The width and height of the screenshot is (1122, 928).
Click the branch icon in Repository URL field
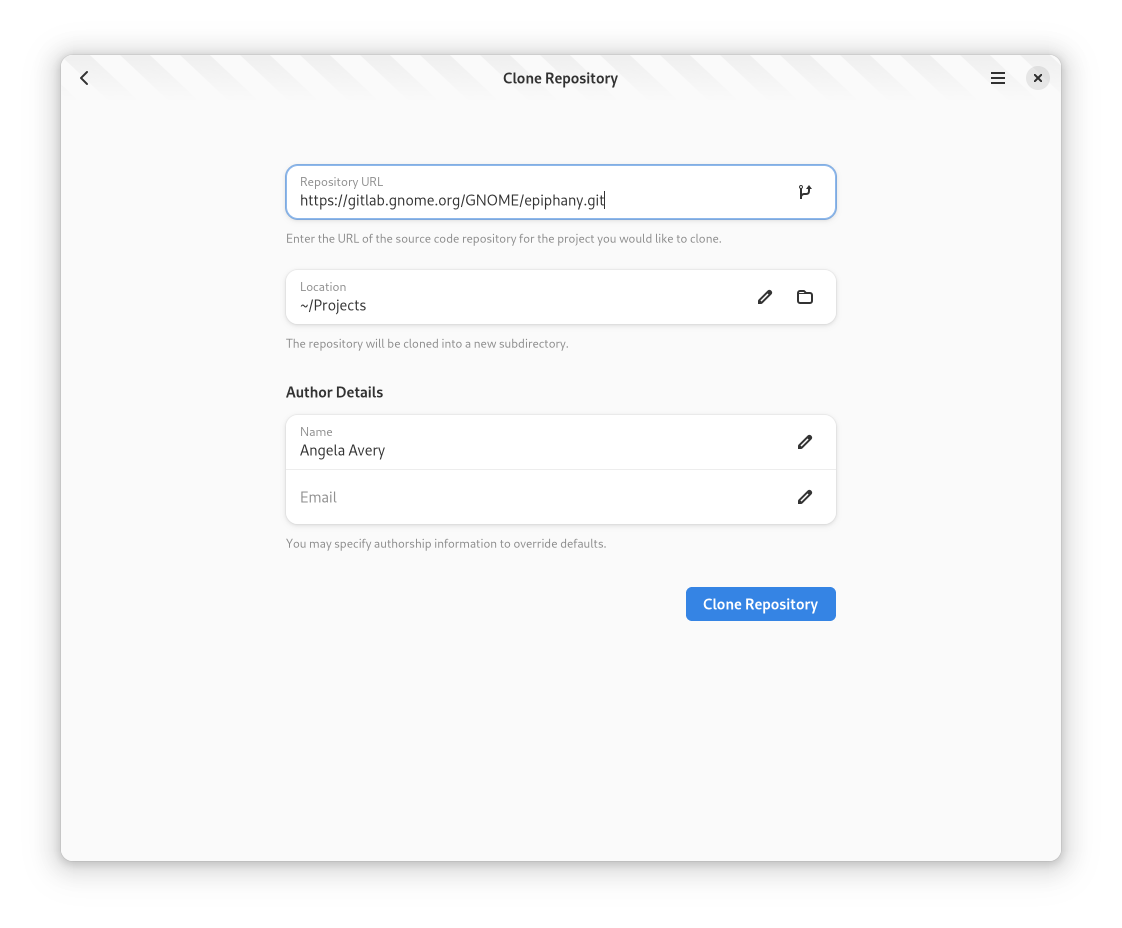tap(805, 192)
